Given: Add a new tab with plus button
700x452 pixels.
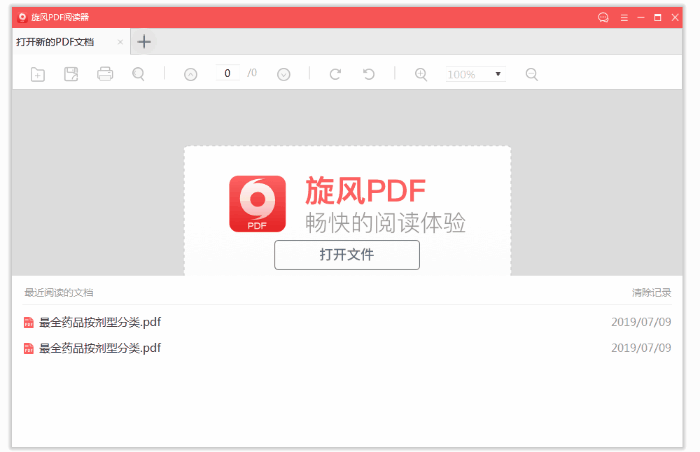Looking at the screenshot, I should click(144, 42).
